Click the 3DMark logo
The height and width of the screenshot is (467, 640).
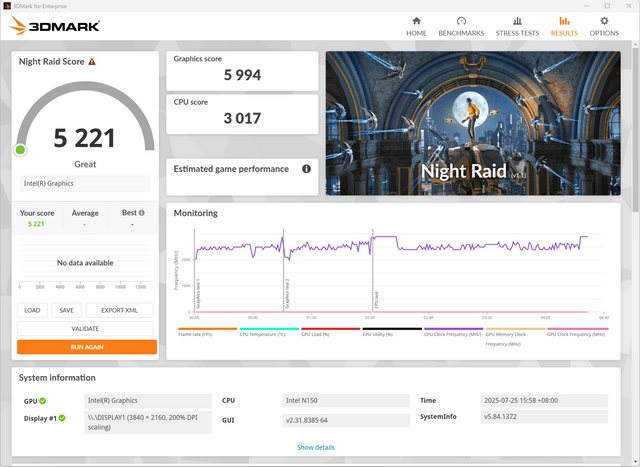(x=54, y=25)
